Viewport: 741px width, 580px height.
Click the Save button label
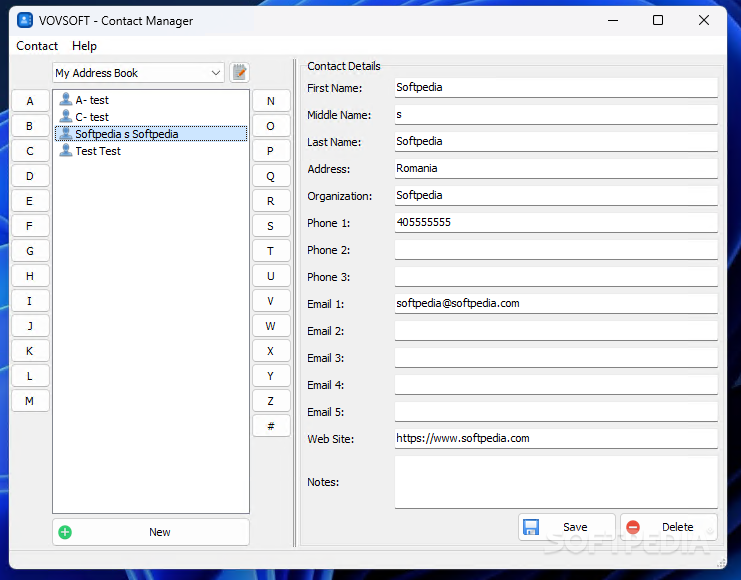click(575, 527)
